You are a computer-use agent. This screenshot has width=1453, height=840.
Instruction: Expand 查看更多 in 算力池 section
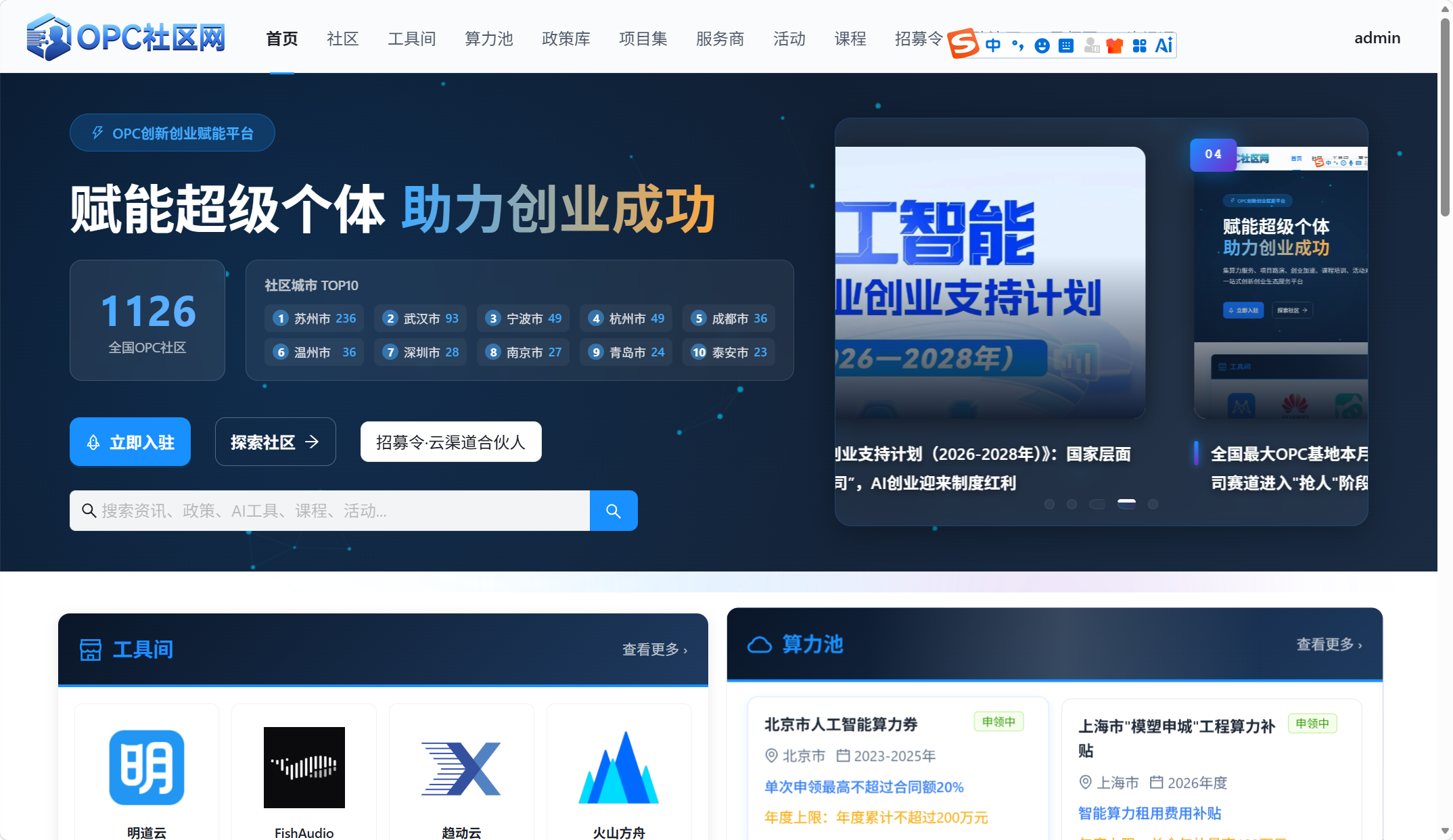pos(1329,645)
